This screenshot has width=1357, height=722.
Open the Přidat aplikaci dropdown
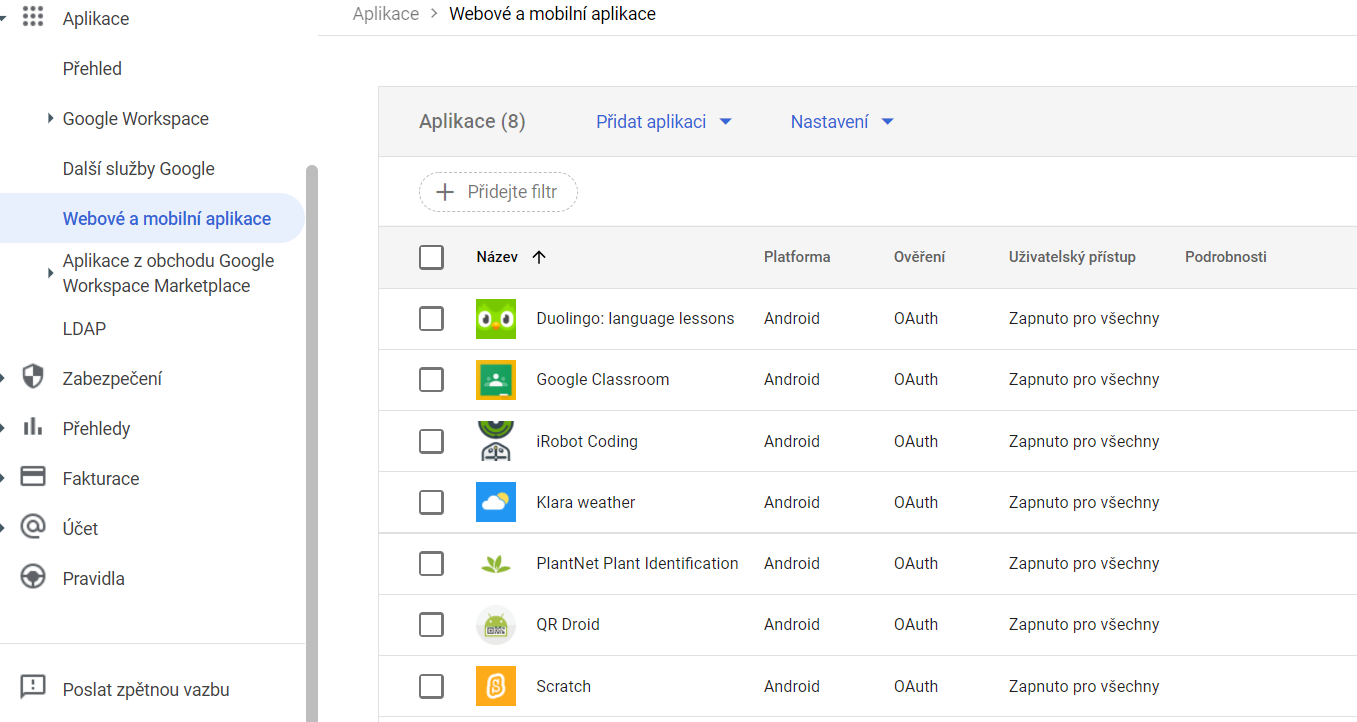coord(664,122)
